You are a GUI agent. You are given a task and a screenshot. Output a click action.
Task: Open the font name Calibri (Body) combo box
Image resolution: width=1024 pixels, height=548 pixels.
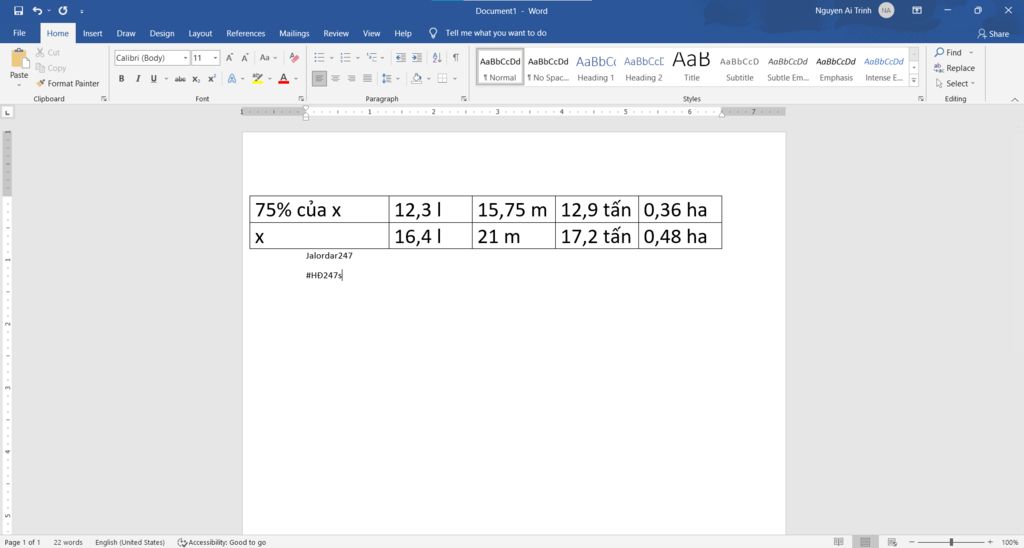tap(152, 58)
